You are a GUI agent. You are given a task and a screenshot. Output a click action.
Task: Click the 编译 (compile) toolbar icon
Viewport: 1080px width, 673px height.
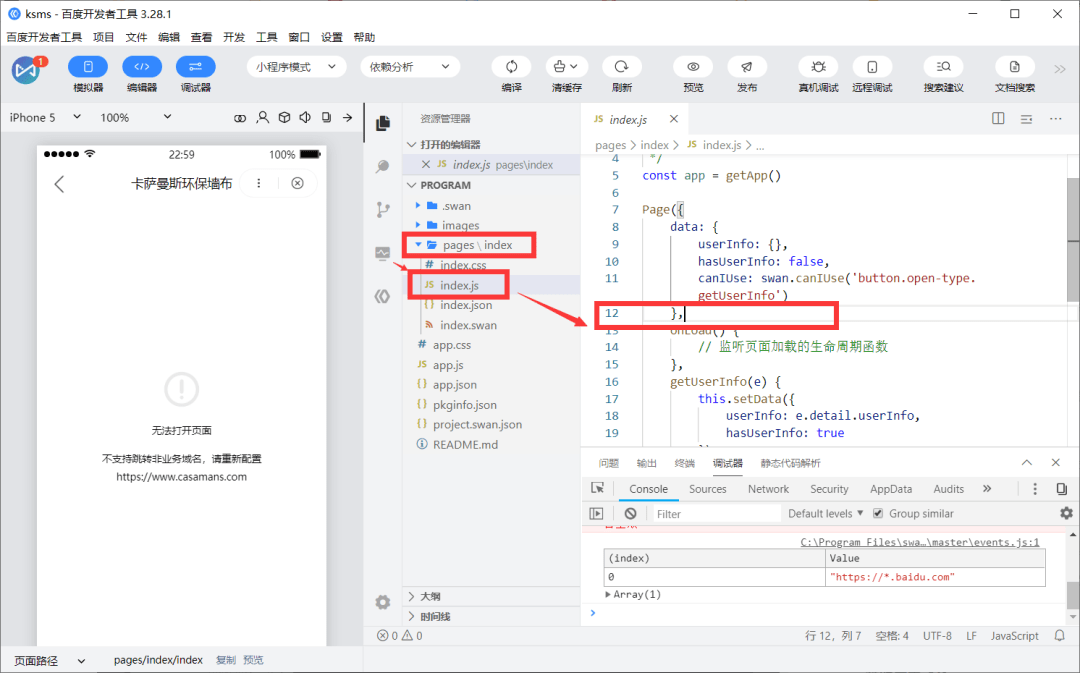click(512, 67)
